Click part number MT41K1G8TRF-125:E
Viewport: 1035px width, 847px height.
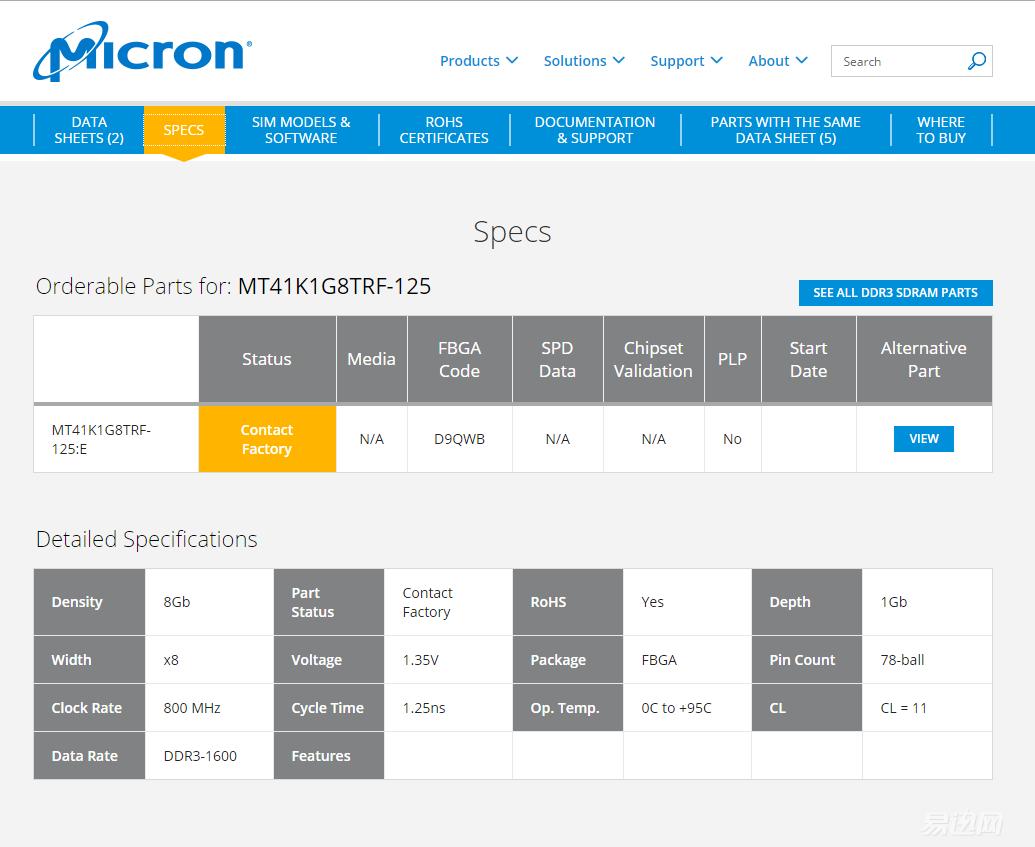[x=102, y=439]
